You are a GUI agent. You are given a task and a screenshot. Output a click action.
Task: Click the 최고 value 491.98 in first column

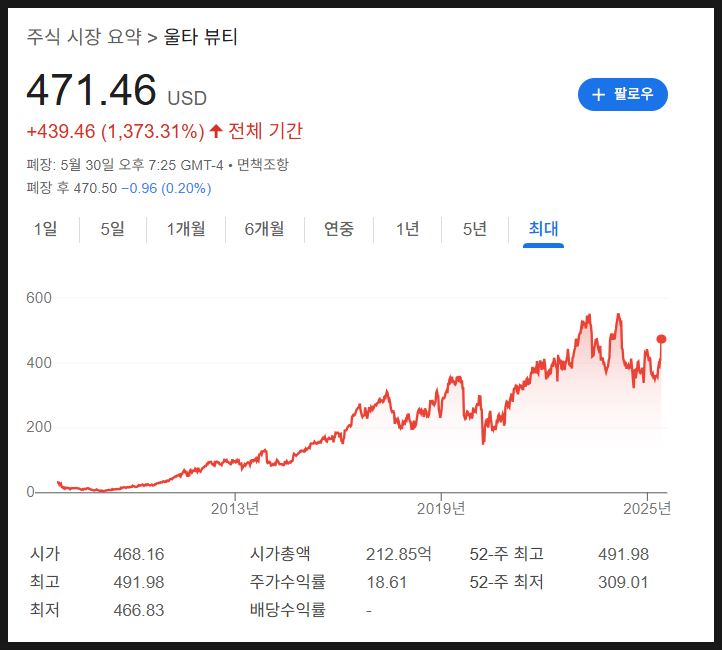pos(139,582)
